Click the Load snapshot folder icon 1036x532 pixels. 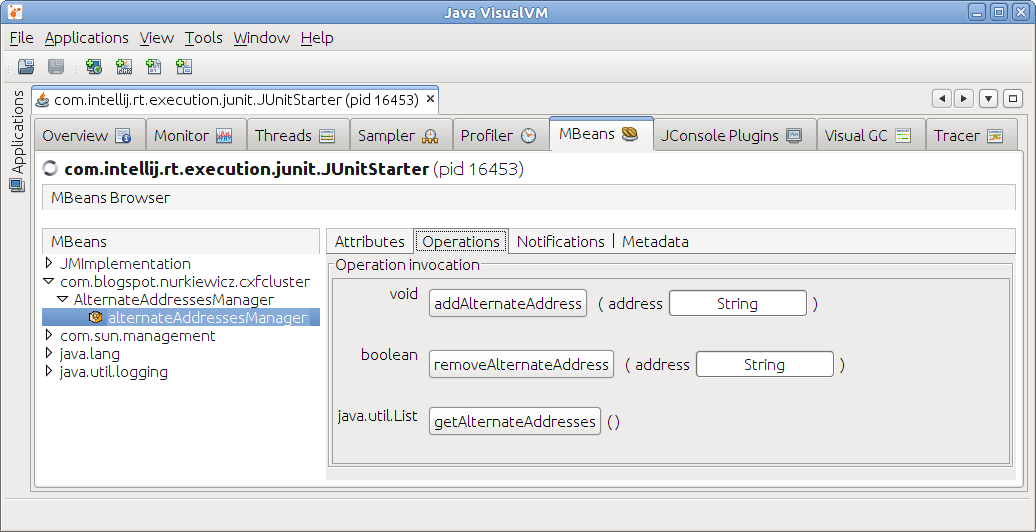click(26, 66)
